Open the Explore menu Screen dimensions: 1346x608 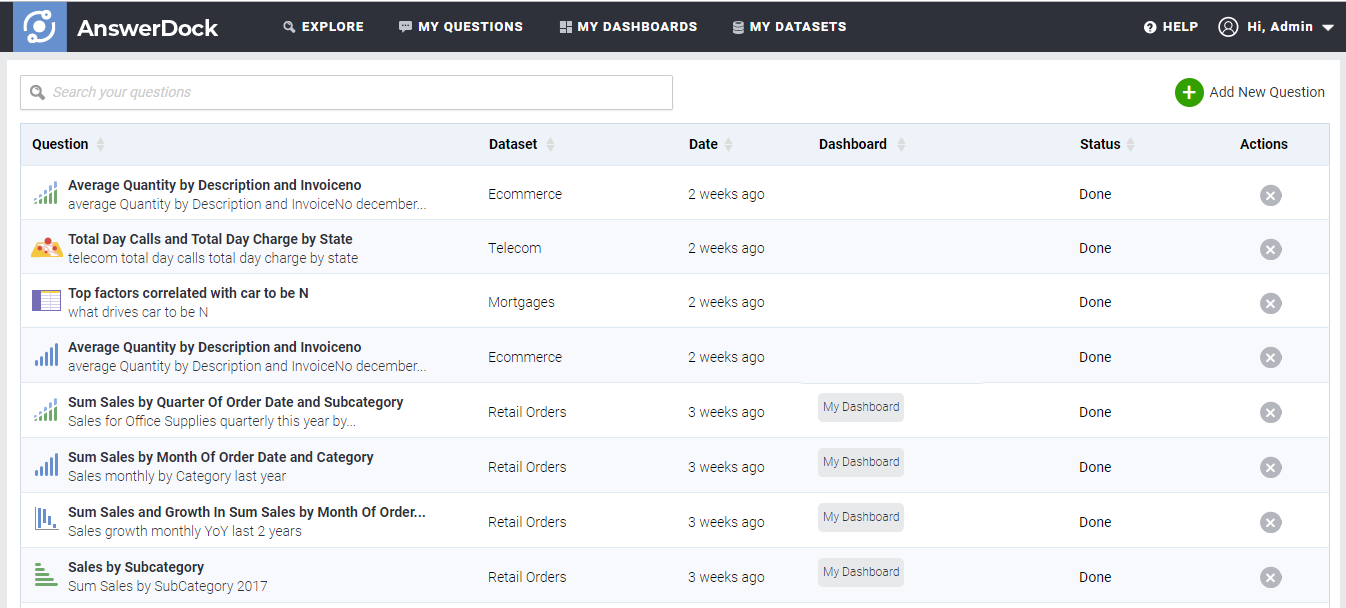(x=323, y=27)
